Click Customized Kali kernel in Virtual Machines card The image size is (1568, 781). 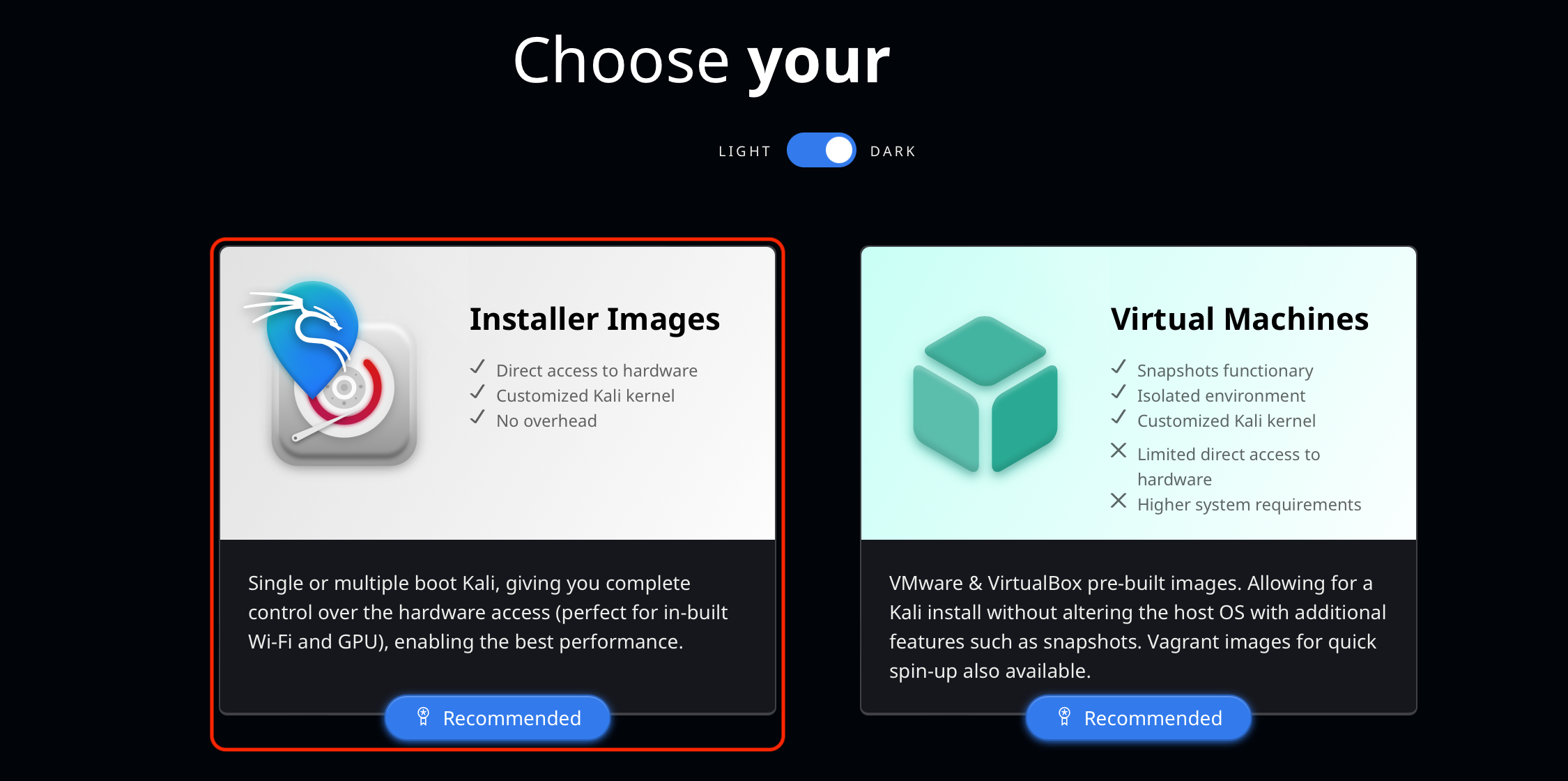(1226, 420)
